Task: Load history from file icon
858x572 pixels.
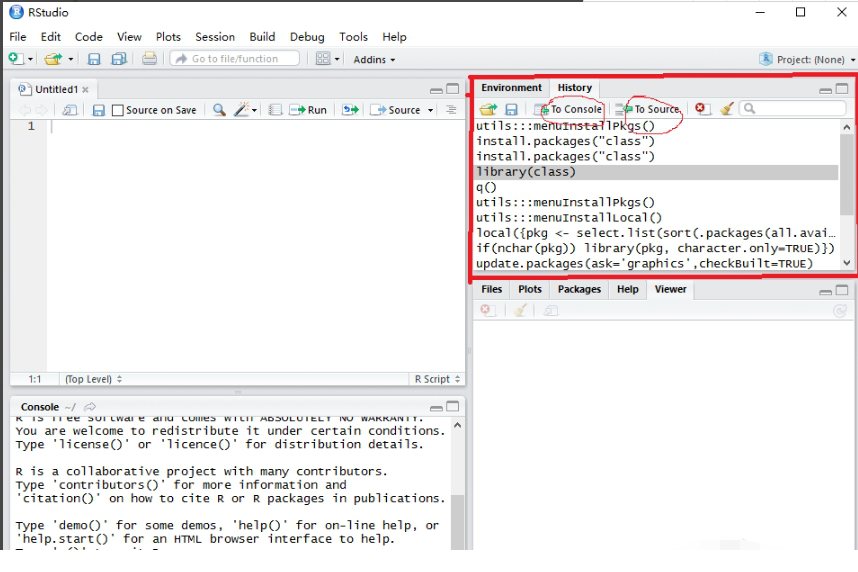Action: [488, 109]
